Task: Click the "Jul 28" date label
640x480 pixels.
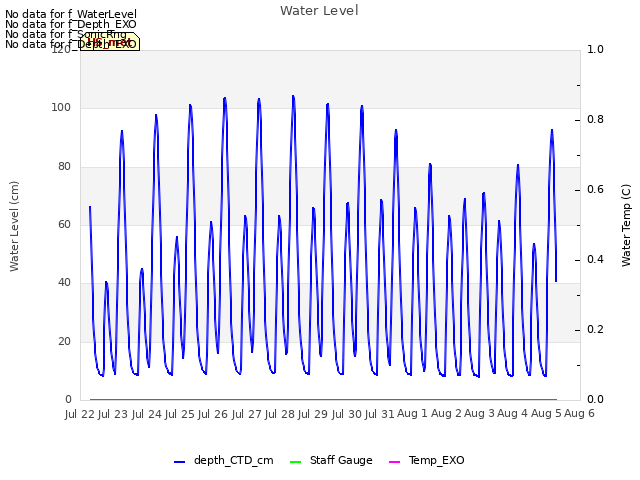Action: (x=279, y=414)
